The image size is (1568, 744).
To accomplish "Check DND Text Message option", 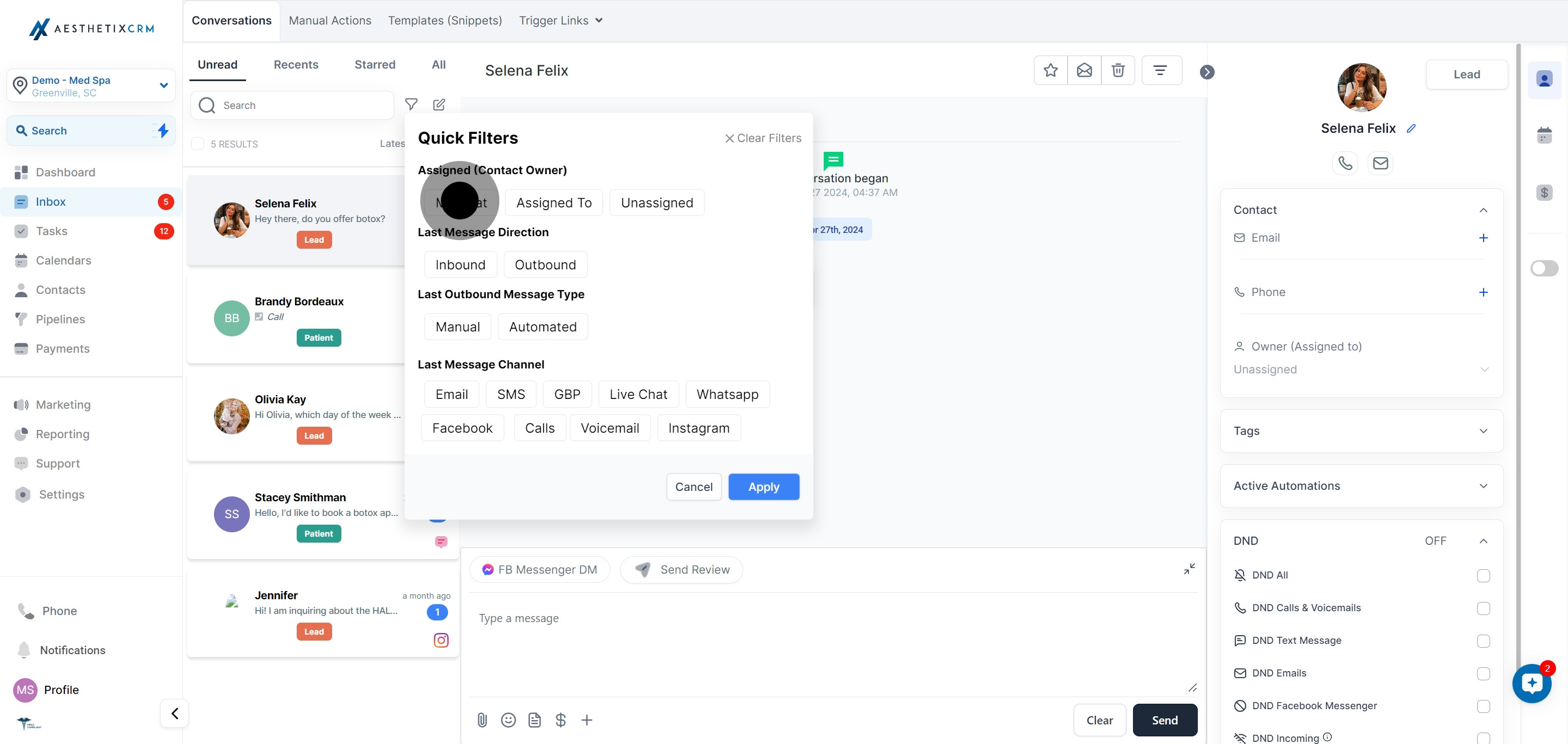I will point(1483,641).
